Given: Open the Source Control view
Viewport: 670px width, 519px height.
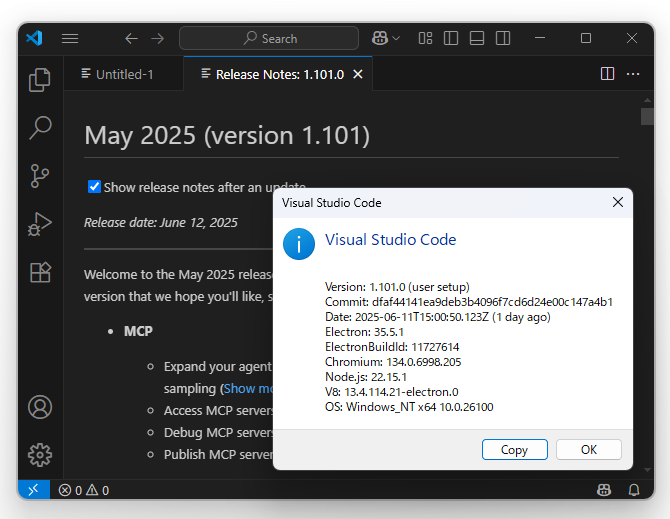Looking at the screenshot, I should click(40, 176).
